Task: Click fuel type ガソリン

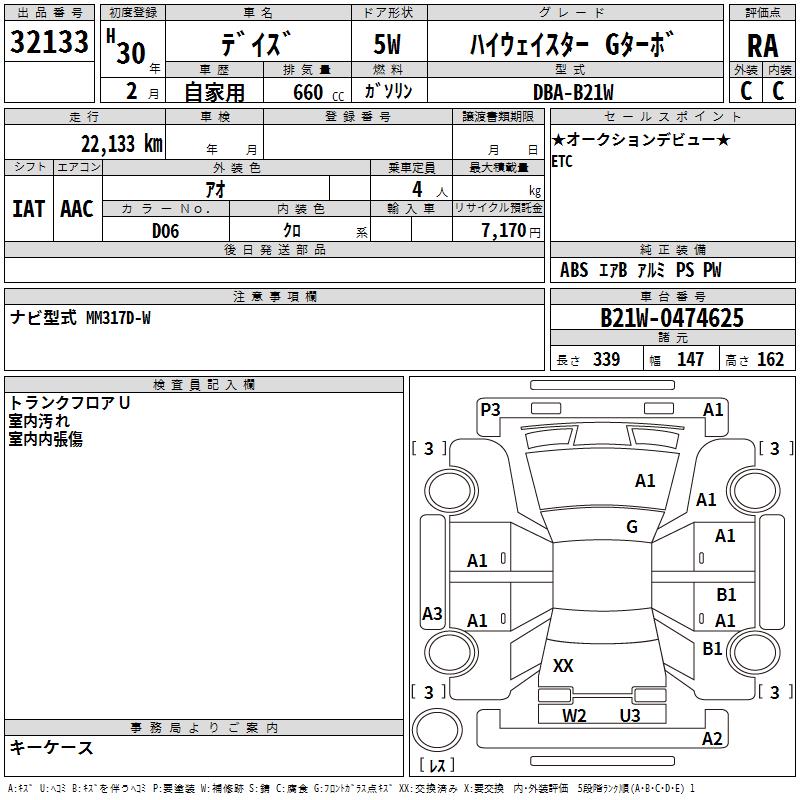Action: click(x=388, y=91)
